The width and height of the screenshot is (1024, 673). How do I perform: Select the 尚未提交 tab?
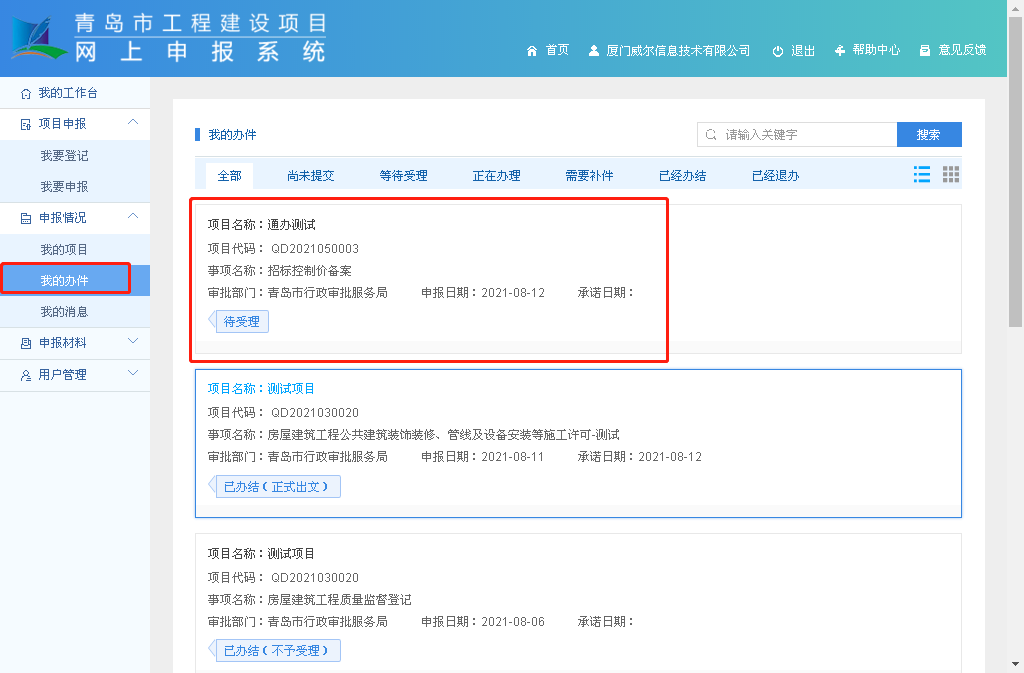(x=310, y=176)
